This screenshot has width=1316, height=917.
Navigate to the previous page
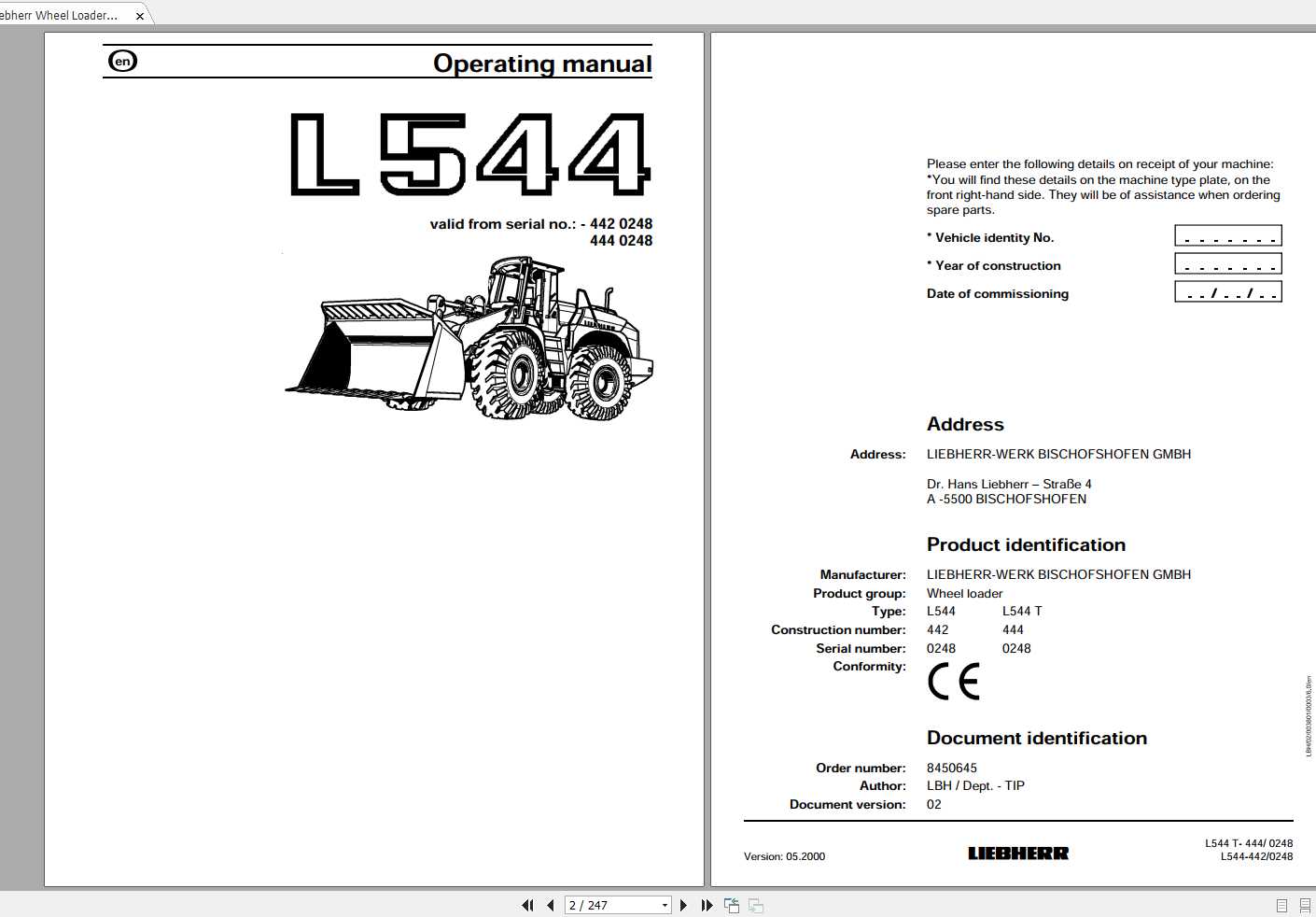(x=550, y=905)
